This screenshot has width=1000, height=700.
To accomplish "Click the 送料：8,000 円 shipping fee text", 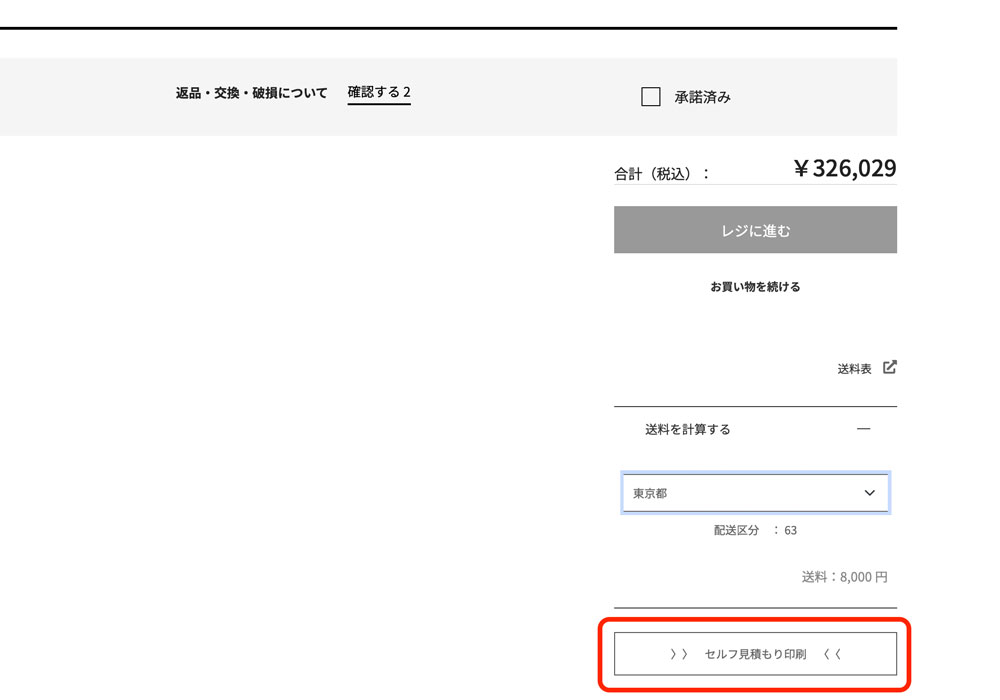I will click(844, 577).
